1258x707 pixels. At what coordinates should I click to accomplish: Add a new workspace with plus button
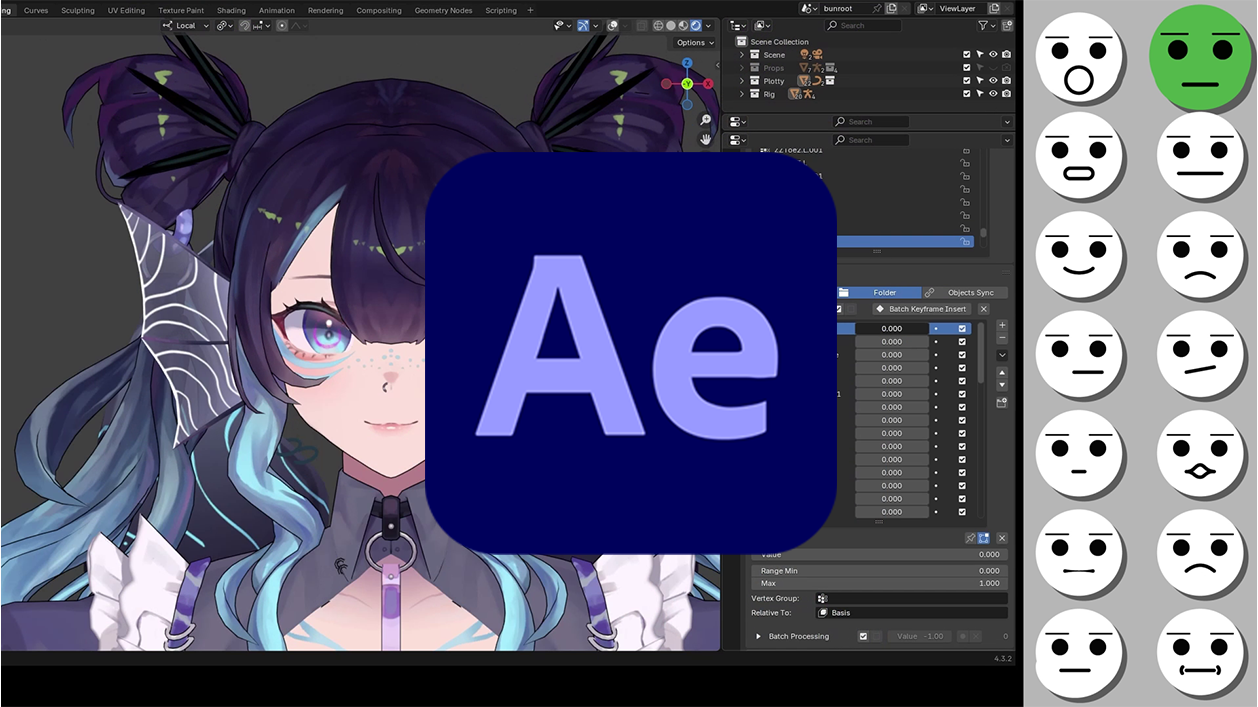pyautogui.click(x=530, y=10)
